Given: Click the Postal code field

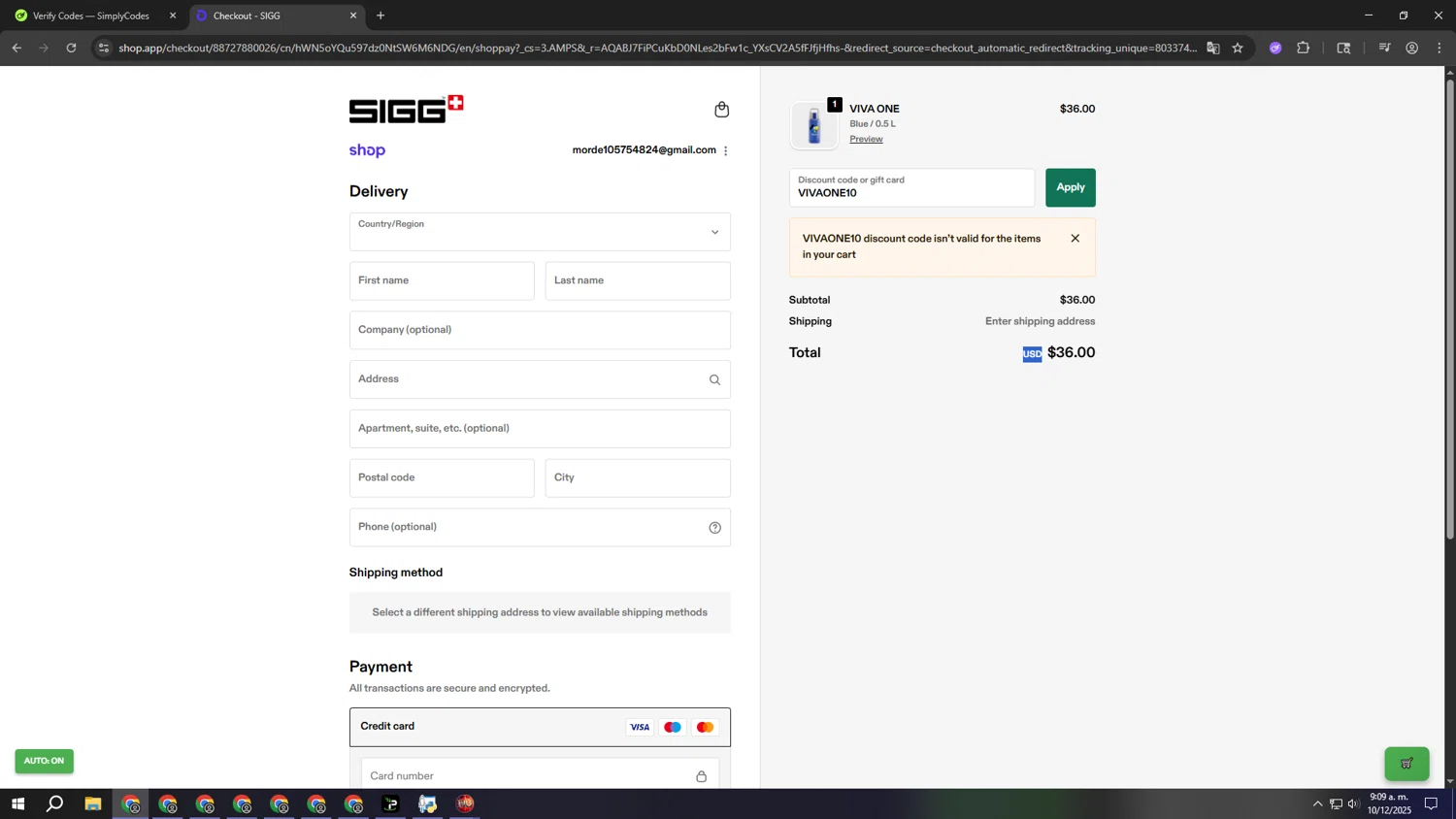Looking at the screenshot, I should (442, 478).
